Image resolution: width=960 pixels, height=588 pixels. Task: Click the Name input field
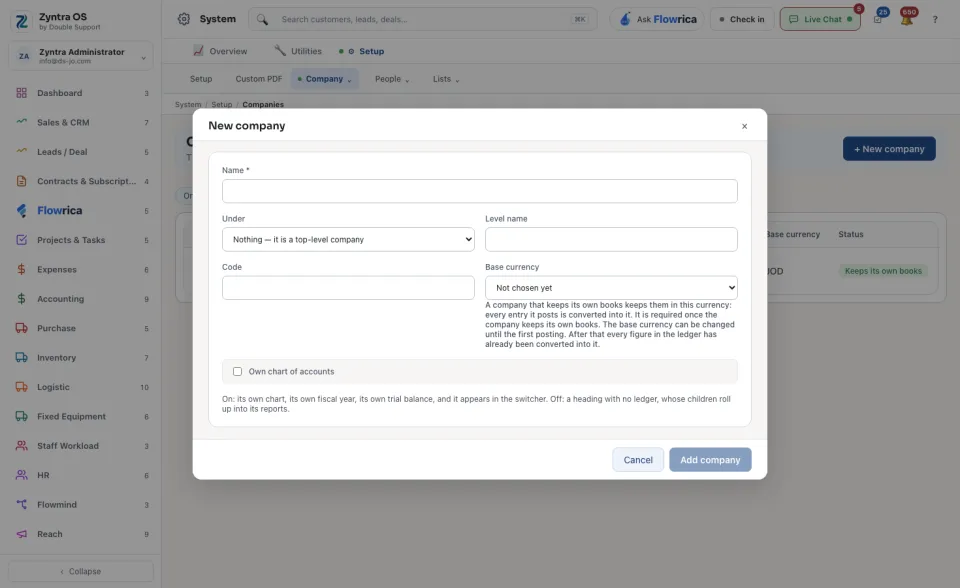point(480,191)
